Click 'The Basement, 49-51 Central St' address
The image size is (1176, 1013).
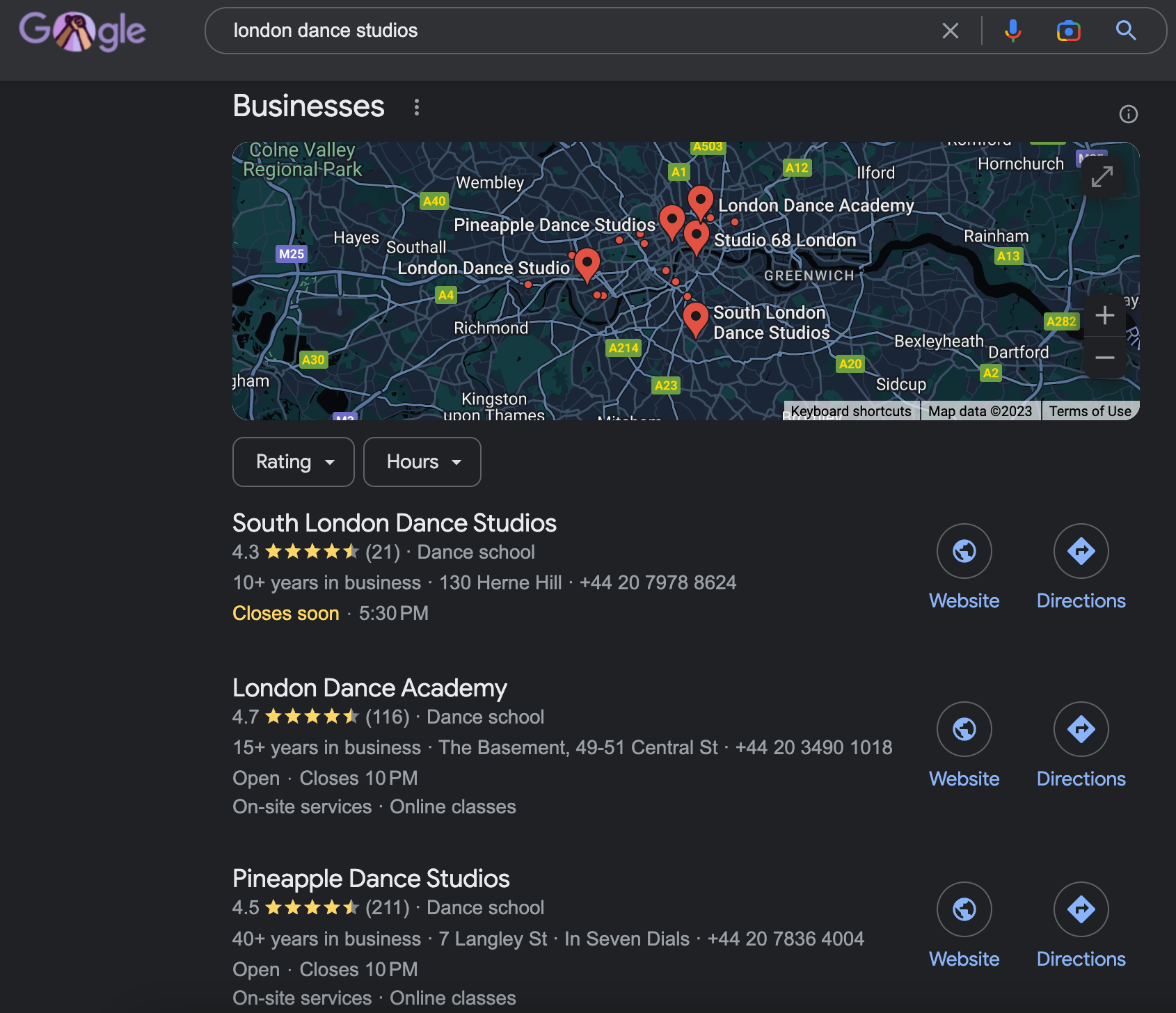[578, 747]
